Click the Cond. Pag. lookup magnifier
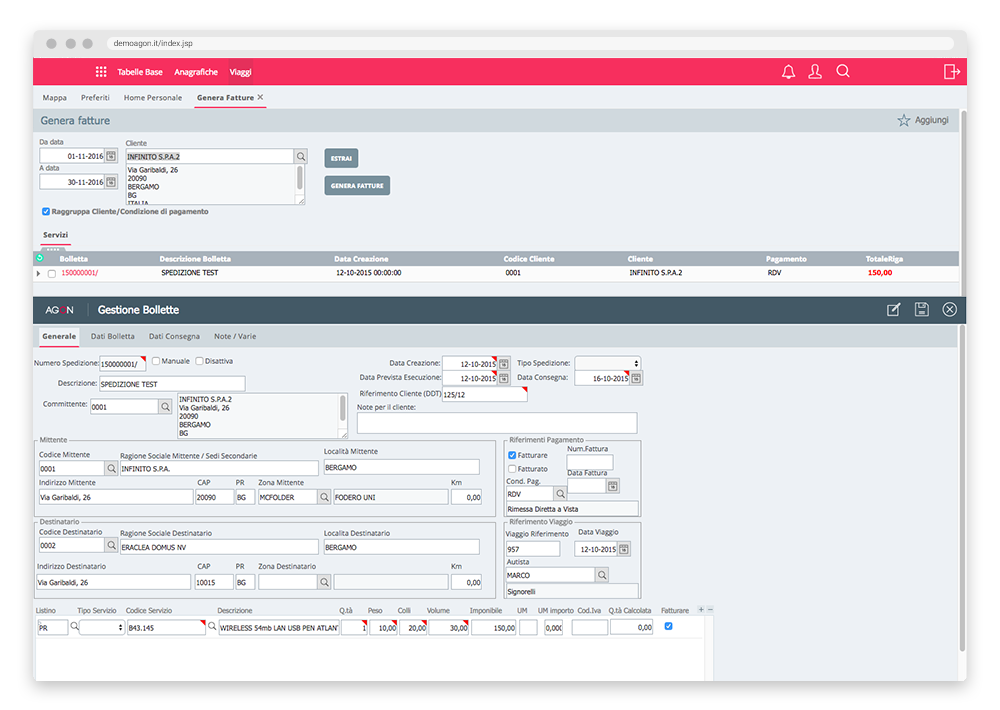This screenshot has height=710, width=1000. (x=561, y=494)
